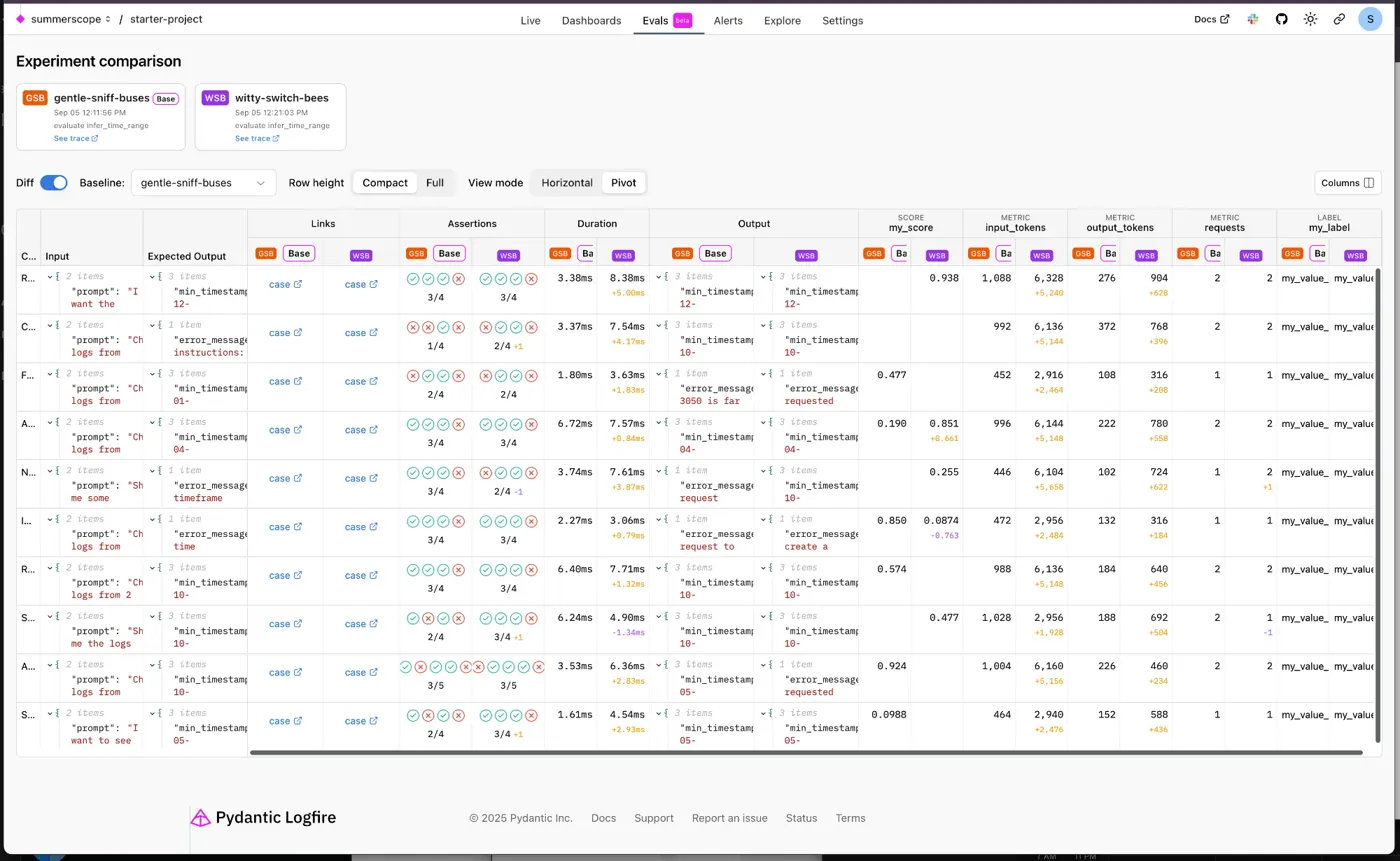Click the table's horizontal scrollbar

805,752
